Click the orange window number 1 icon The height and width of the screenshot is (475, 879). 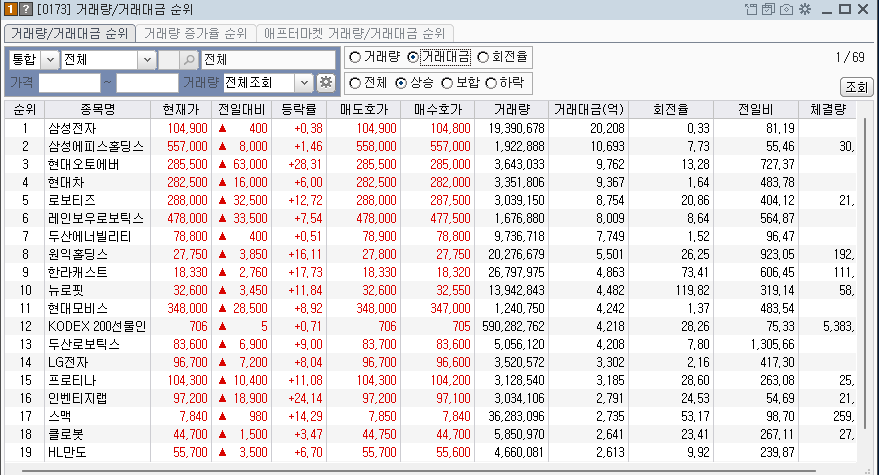[x=11, y=9]
